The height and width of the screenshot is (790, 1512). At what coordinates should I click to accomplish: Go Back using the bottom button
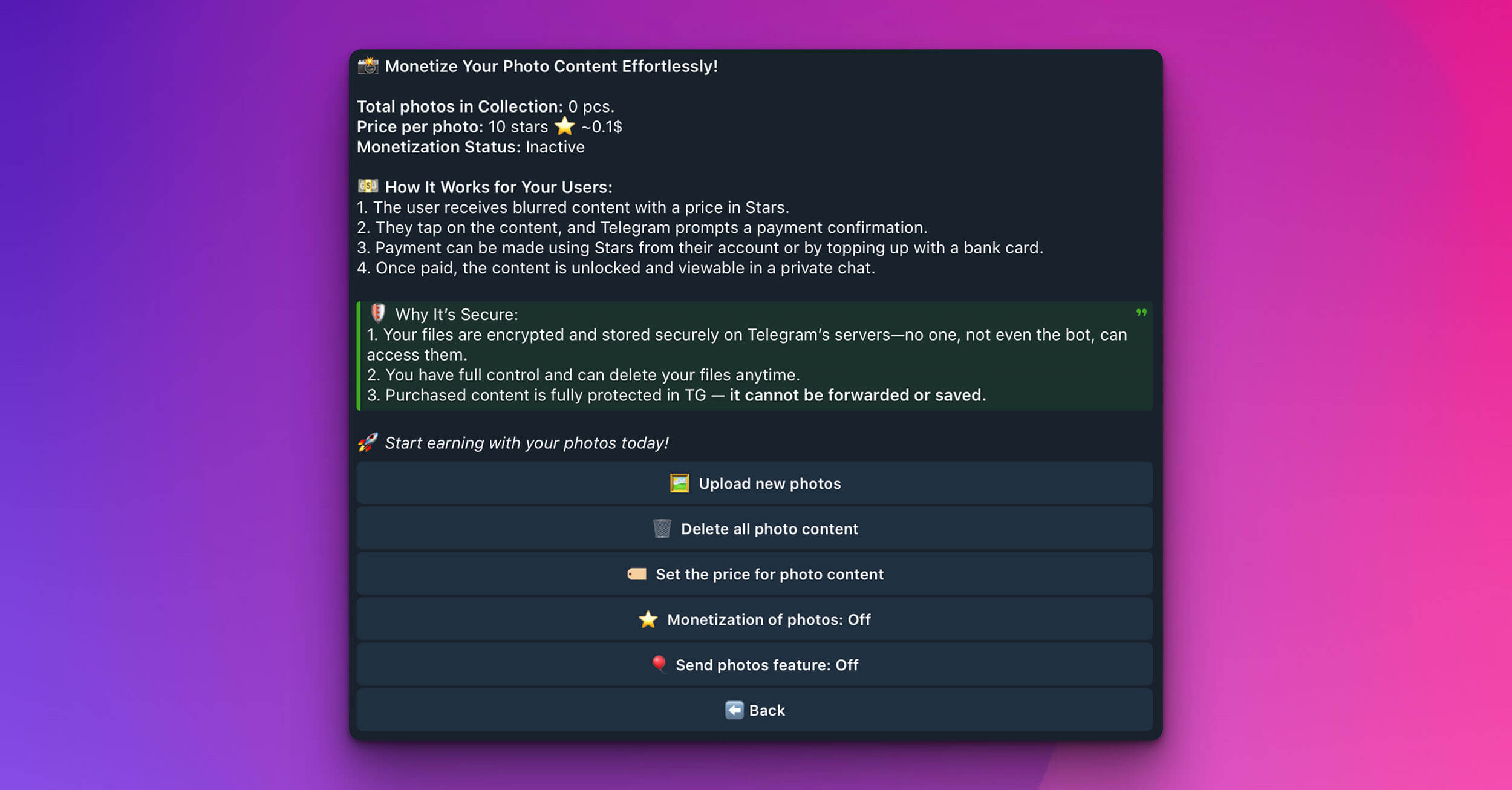pos(754,710)
